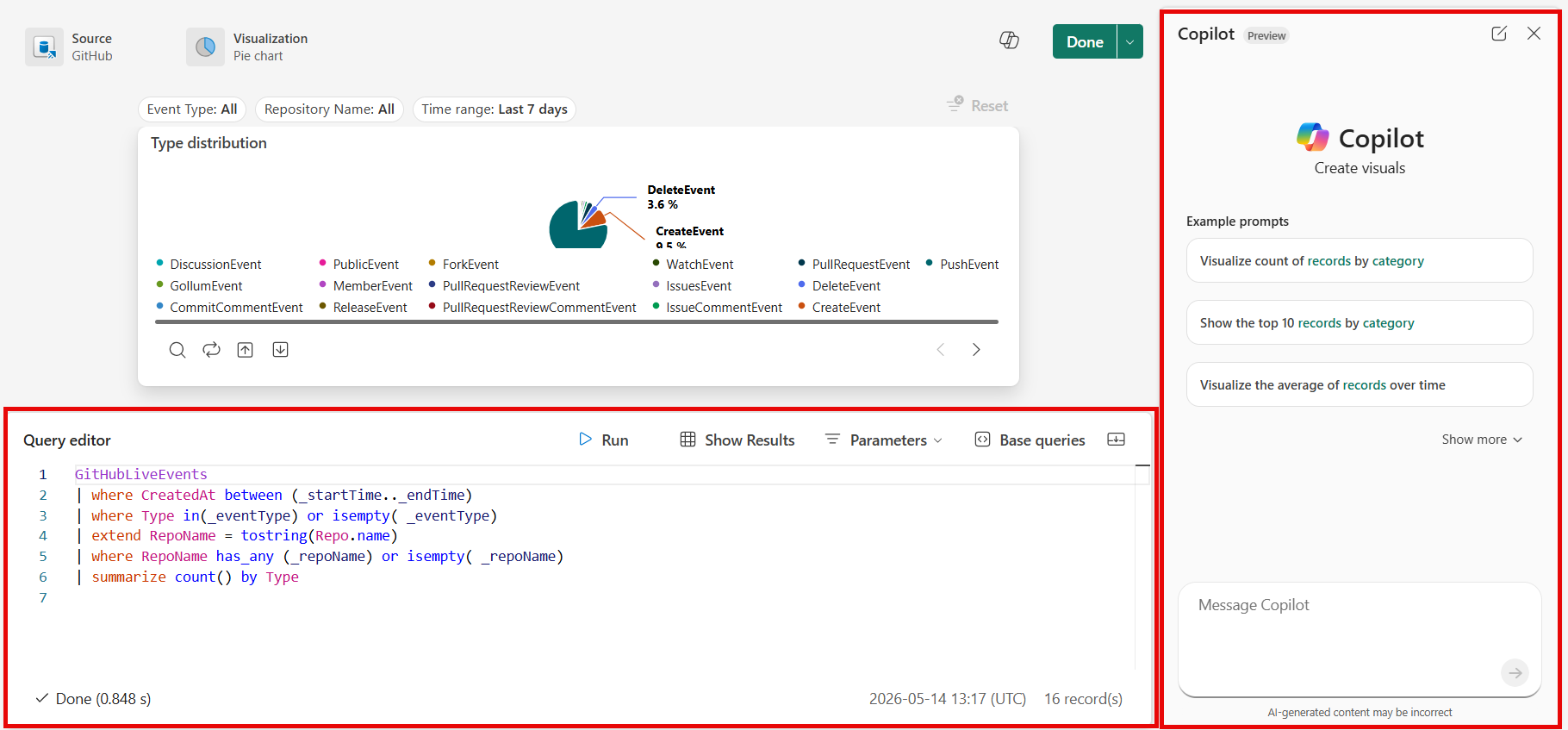Click the DeleteEvent legend color dot

tap(802, 284)
